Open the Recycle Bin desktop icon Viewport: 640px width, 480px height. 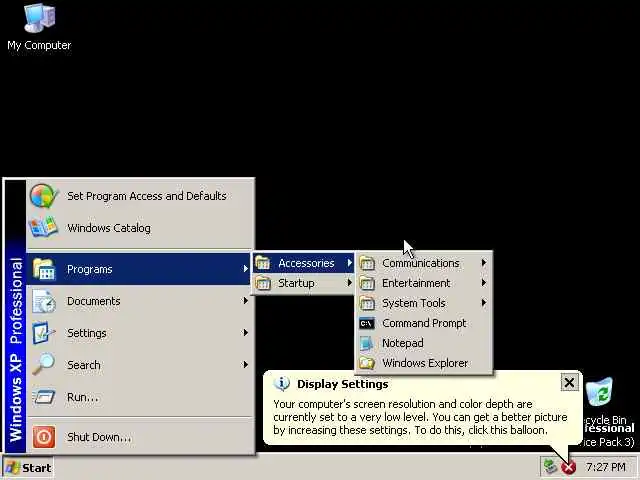(599, 393)
